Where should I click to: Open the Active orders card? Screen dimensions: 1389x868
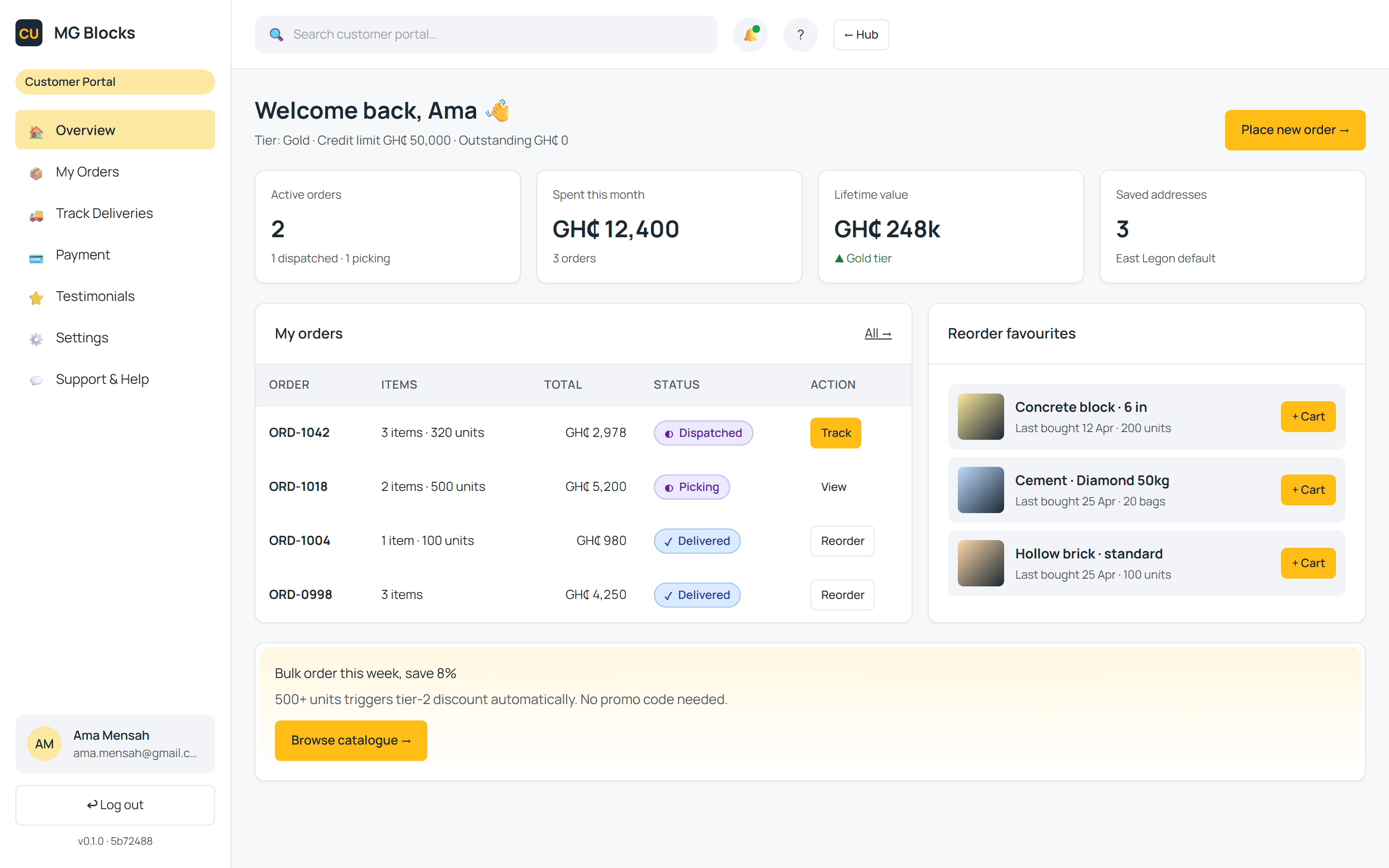click(388, 227)
